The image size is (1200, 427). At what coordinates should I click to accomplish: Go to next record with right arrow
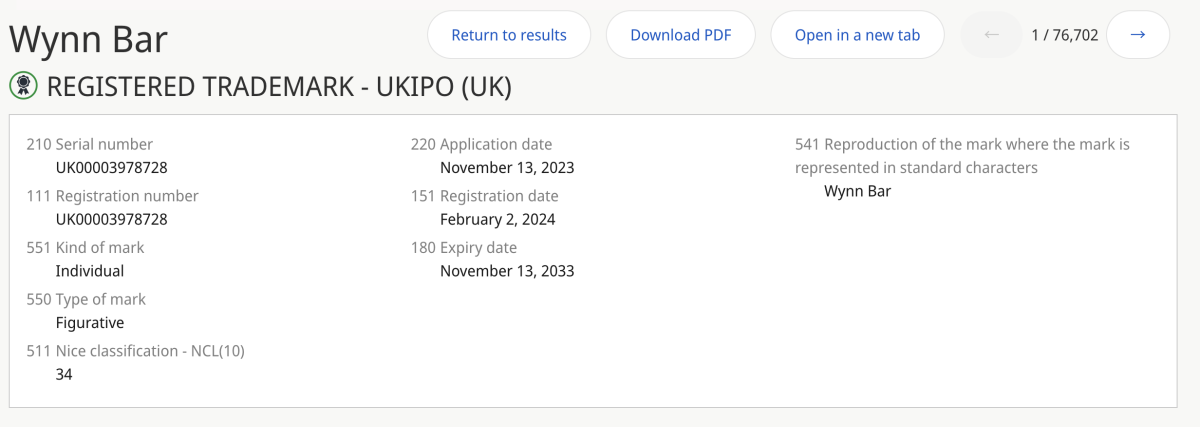(1138, 35)
